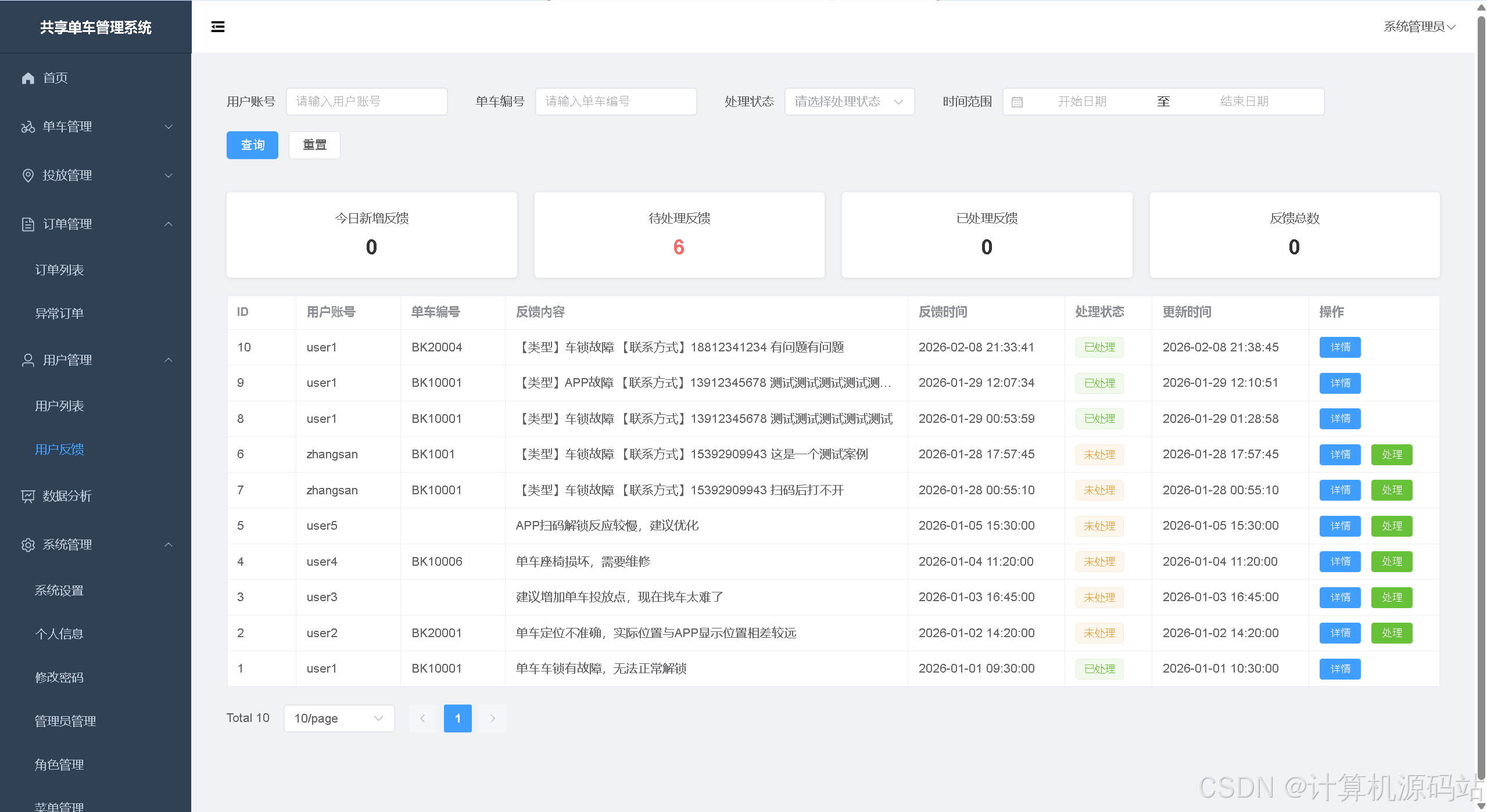Click the chart icon for 数据分析
Screen dimensions: 1487x812
coord(28,496)
